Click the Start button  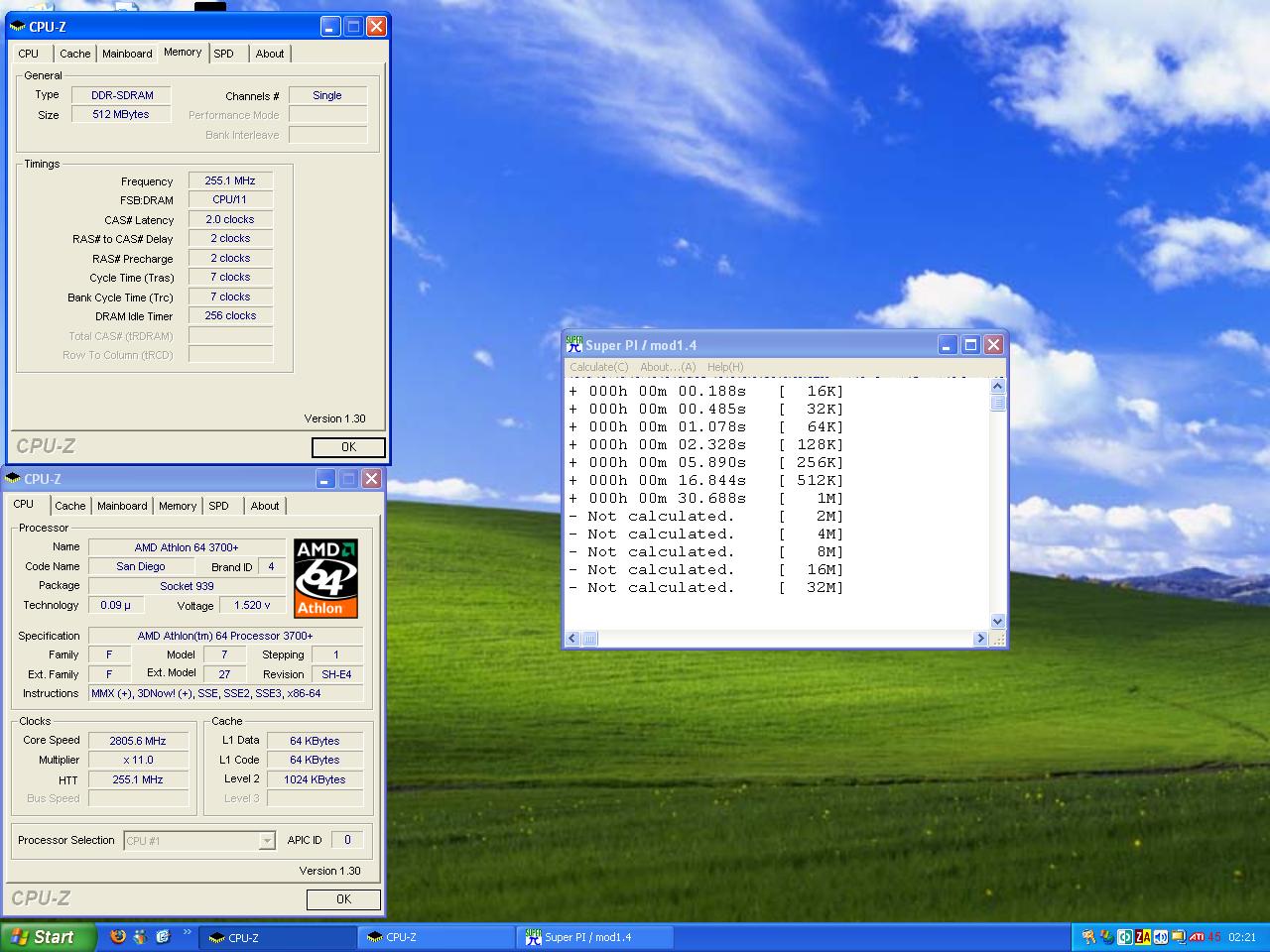coord(48,937)
